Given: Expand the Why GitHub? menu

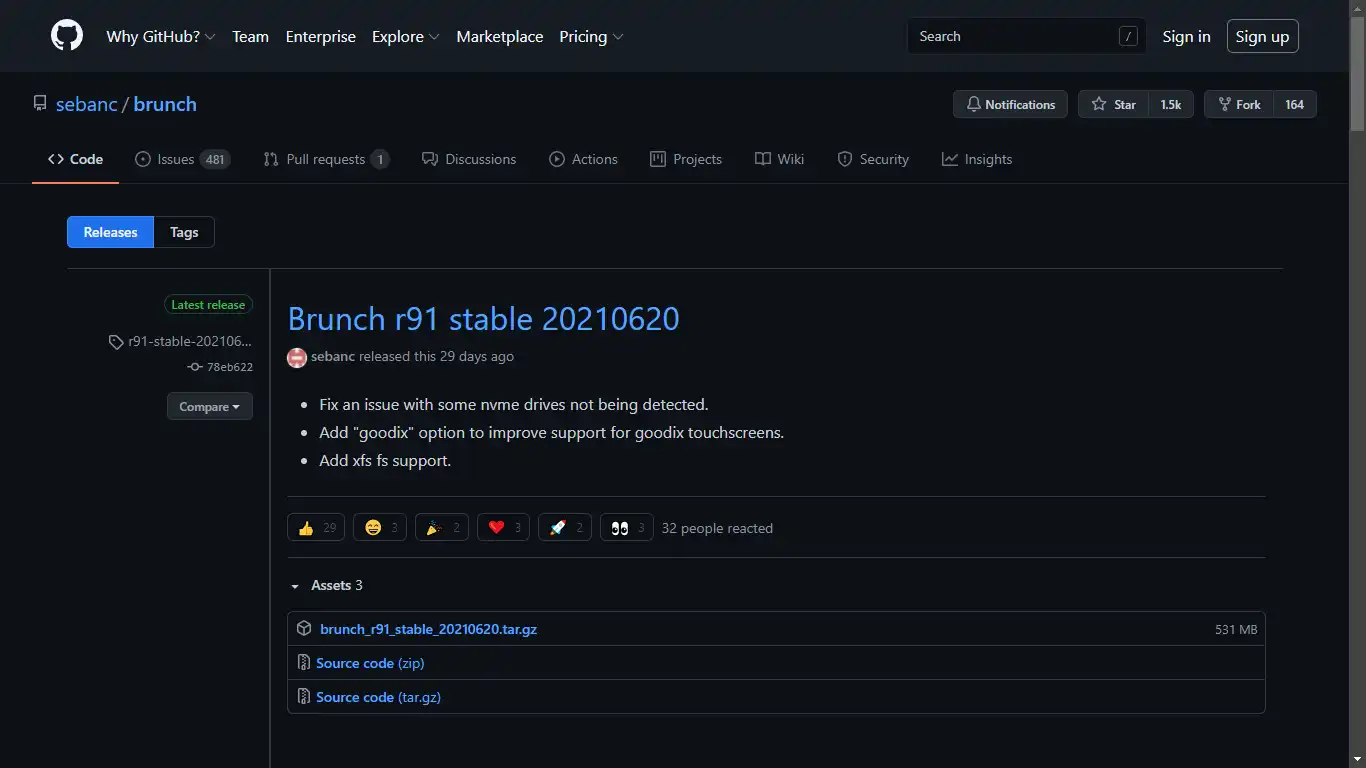Looking at the screenshot, I should click(160, 36).
